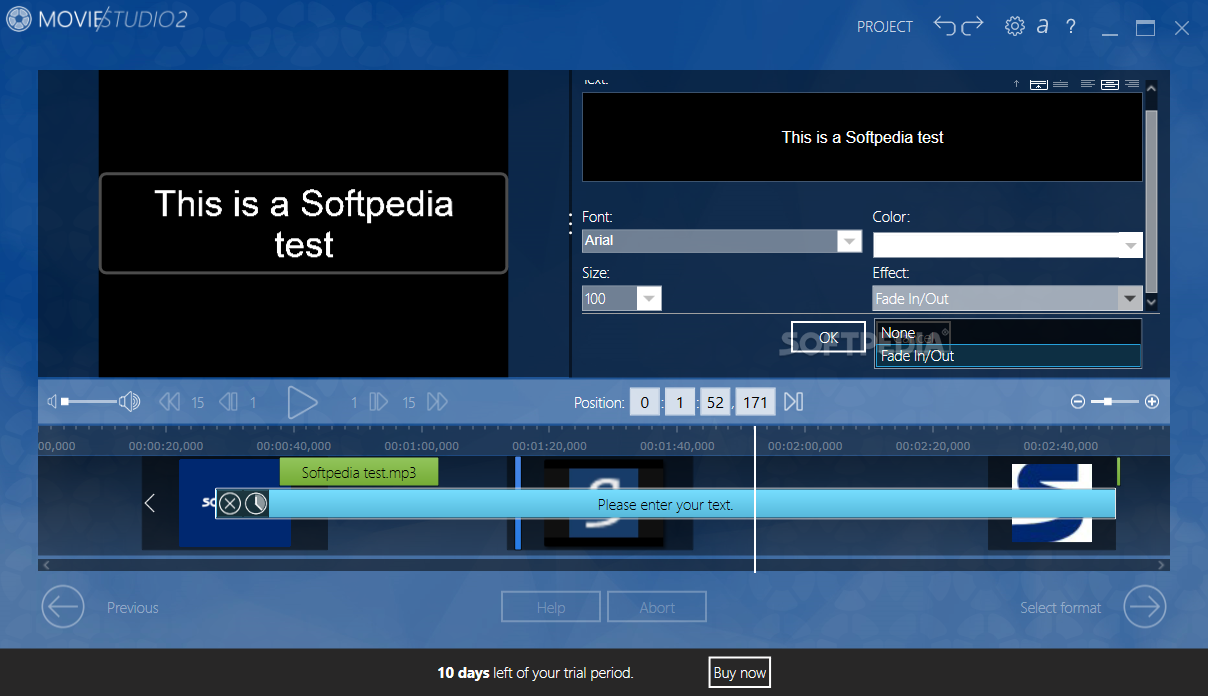Viewport: 1208px width, 696px height.
Task: Click the OK button
Action: [828, 338]
